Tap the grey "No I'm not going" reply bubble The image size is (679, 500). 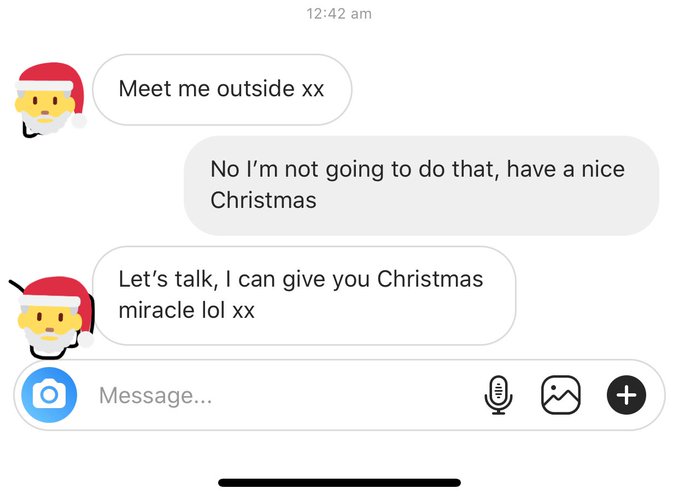click(x=420, y=185)
